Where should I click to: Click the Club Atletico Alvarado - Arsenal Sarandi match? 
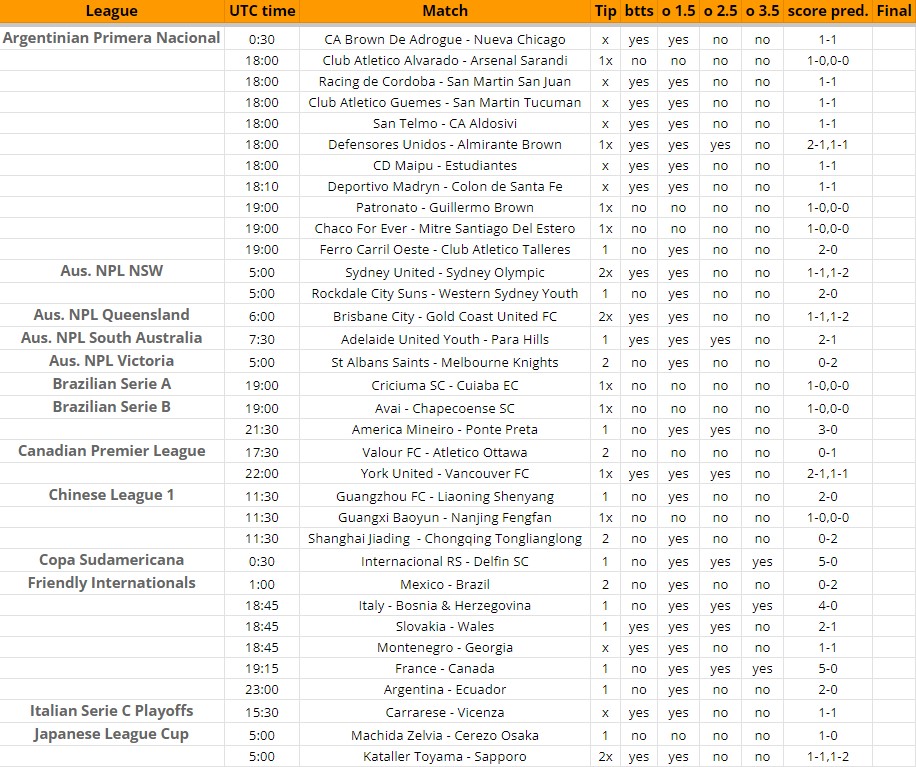pyautogui.click(x=445, y=61)
